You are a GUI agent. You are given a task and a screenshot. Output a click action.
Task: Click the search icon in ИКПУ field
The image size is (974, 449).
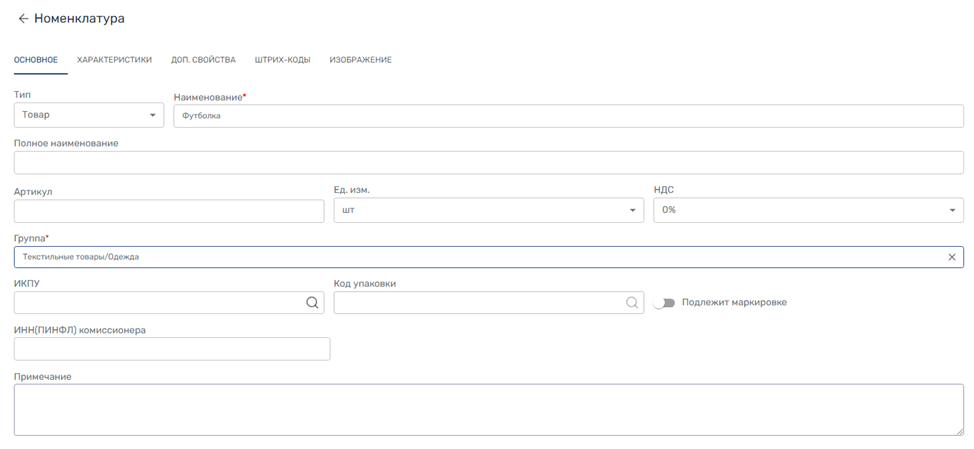click(x=312, y=303)
